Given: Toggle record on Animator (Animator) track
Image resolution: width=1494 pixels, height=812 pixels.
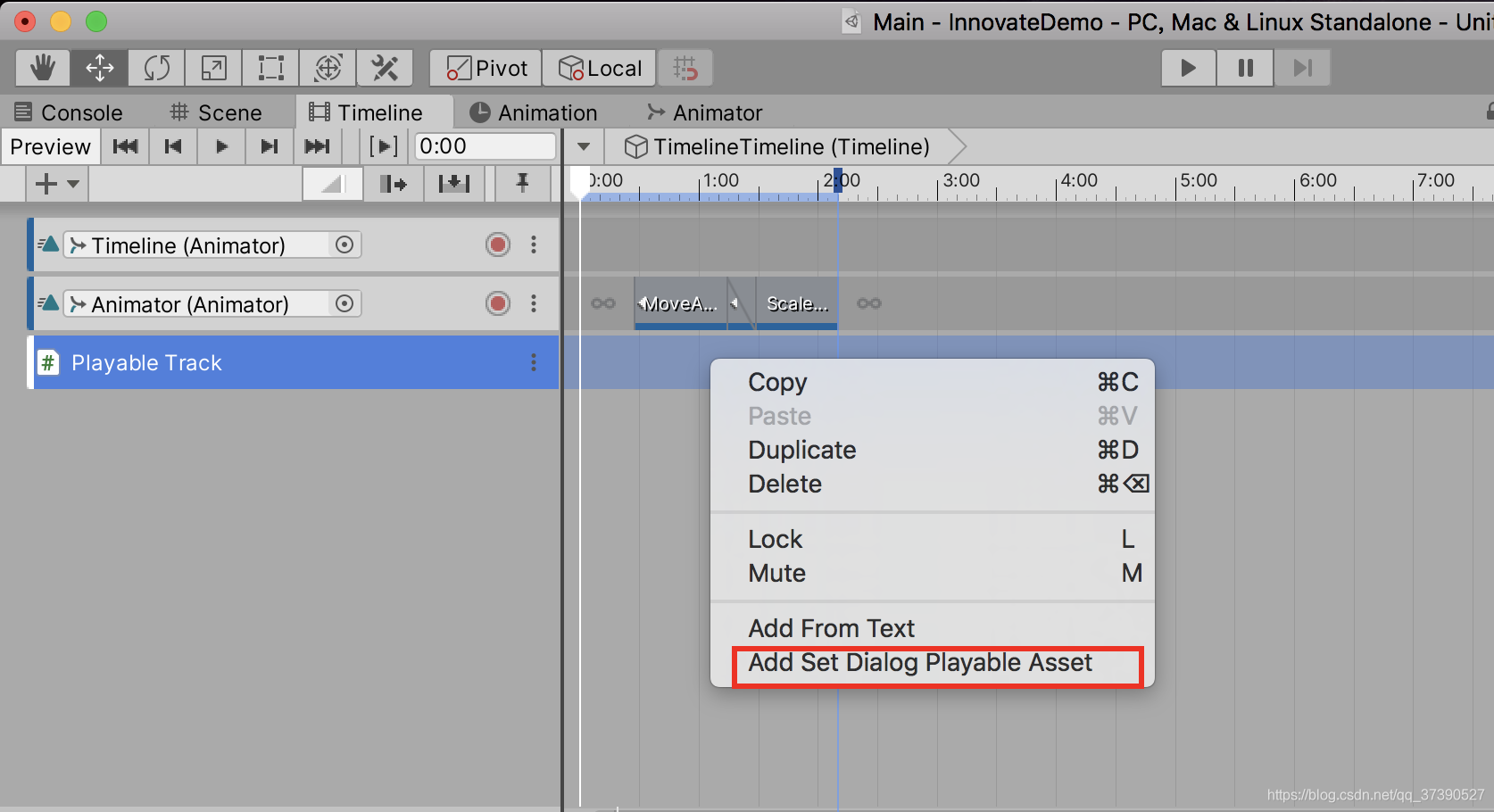Looking at the screenshot, I should pos(498,303).
